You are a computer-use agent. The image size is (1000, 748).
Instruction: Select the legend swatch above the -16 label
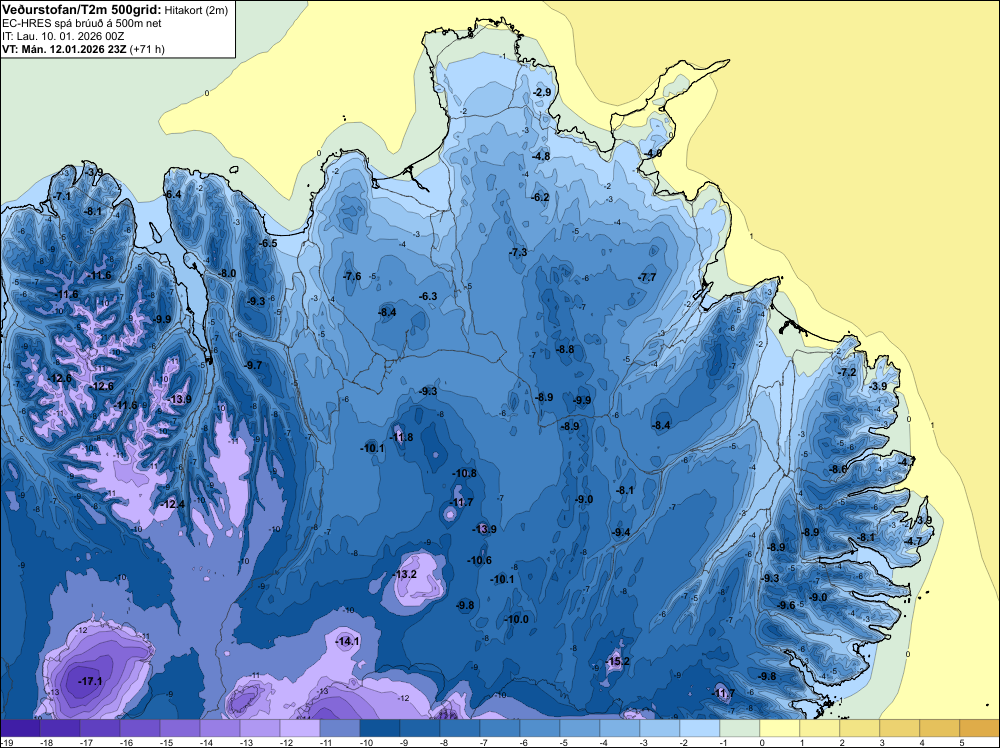coord(140,728)
